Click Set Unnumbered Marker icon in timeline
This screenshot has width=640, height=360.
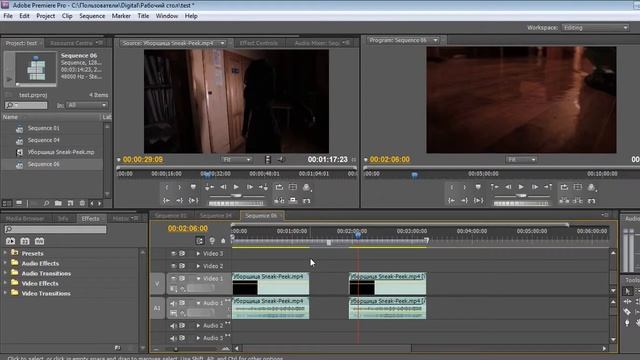[223, 241]
